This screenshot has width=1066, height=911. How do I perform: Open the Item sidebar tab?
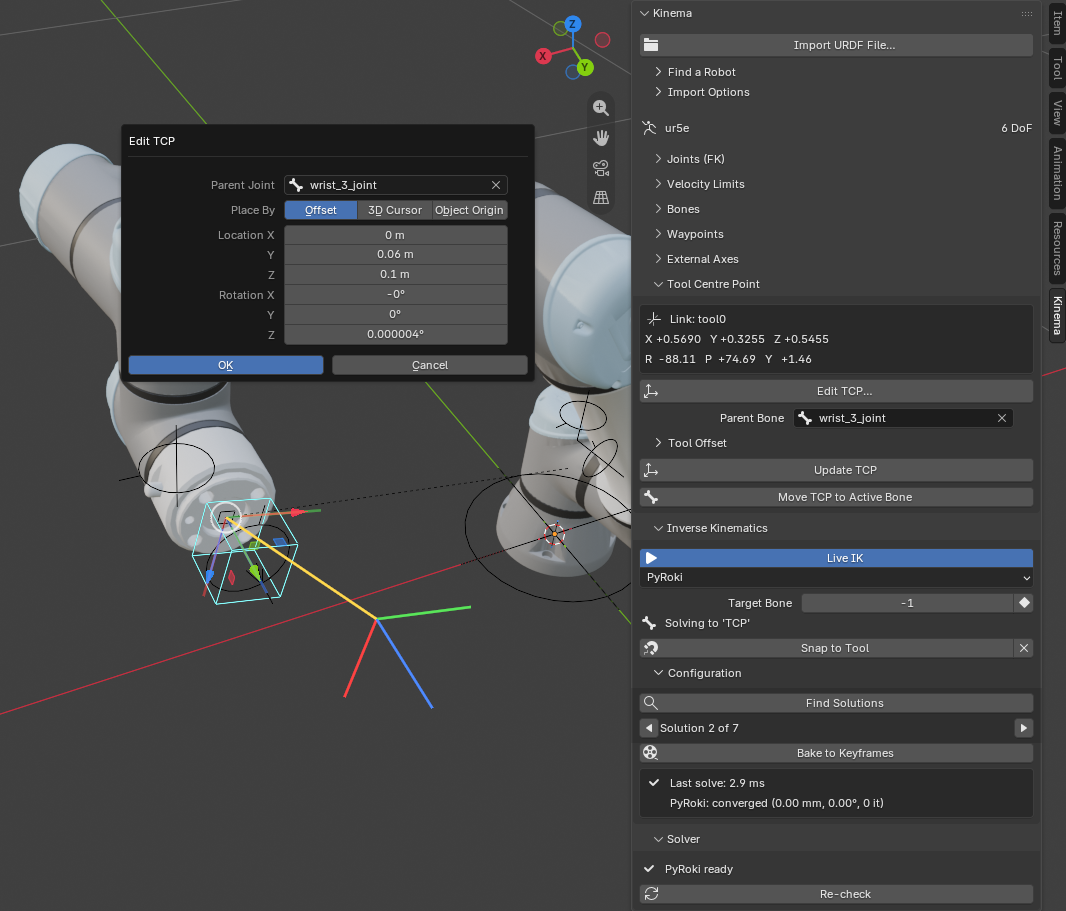point(1057,21)
